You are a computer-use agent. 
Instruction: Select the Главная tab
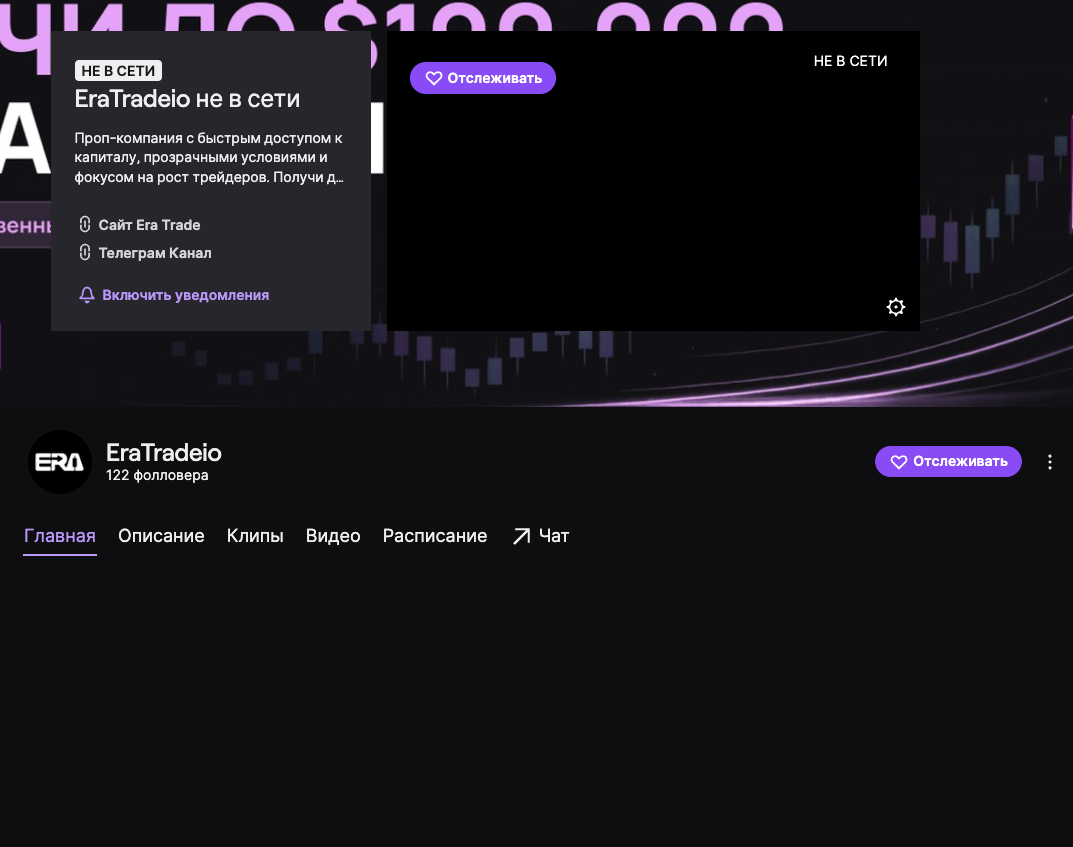click(60, 536)
